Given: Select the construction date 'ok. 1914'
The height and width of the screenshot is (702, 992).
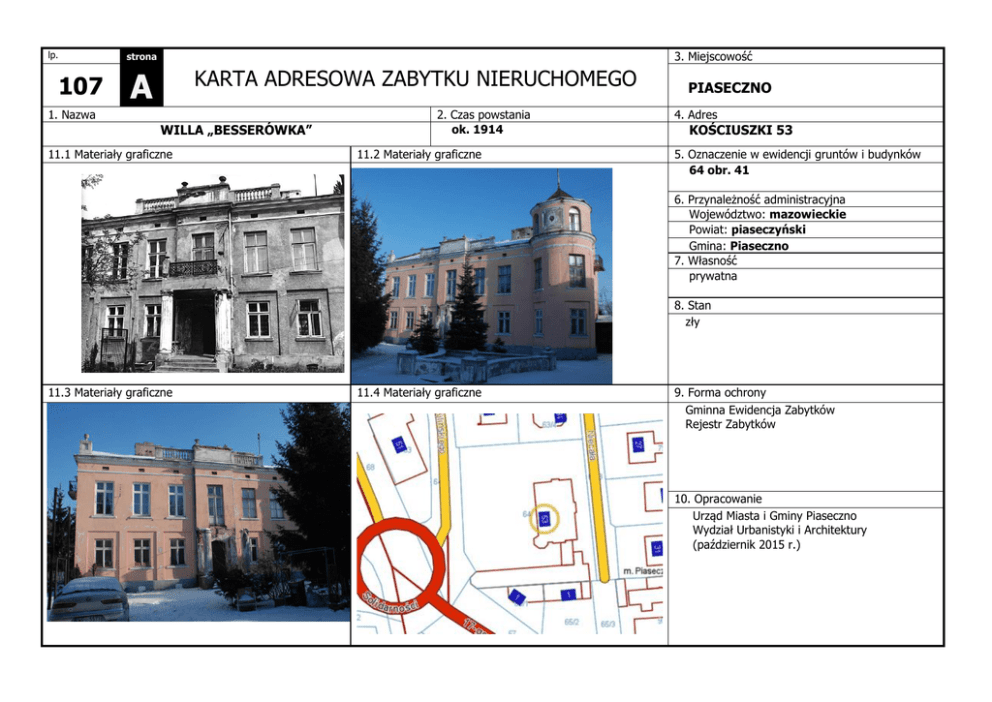Looking at the screenshot, I should [x=476, y=130].
